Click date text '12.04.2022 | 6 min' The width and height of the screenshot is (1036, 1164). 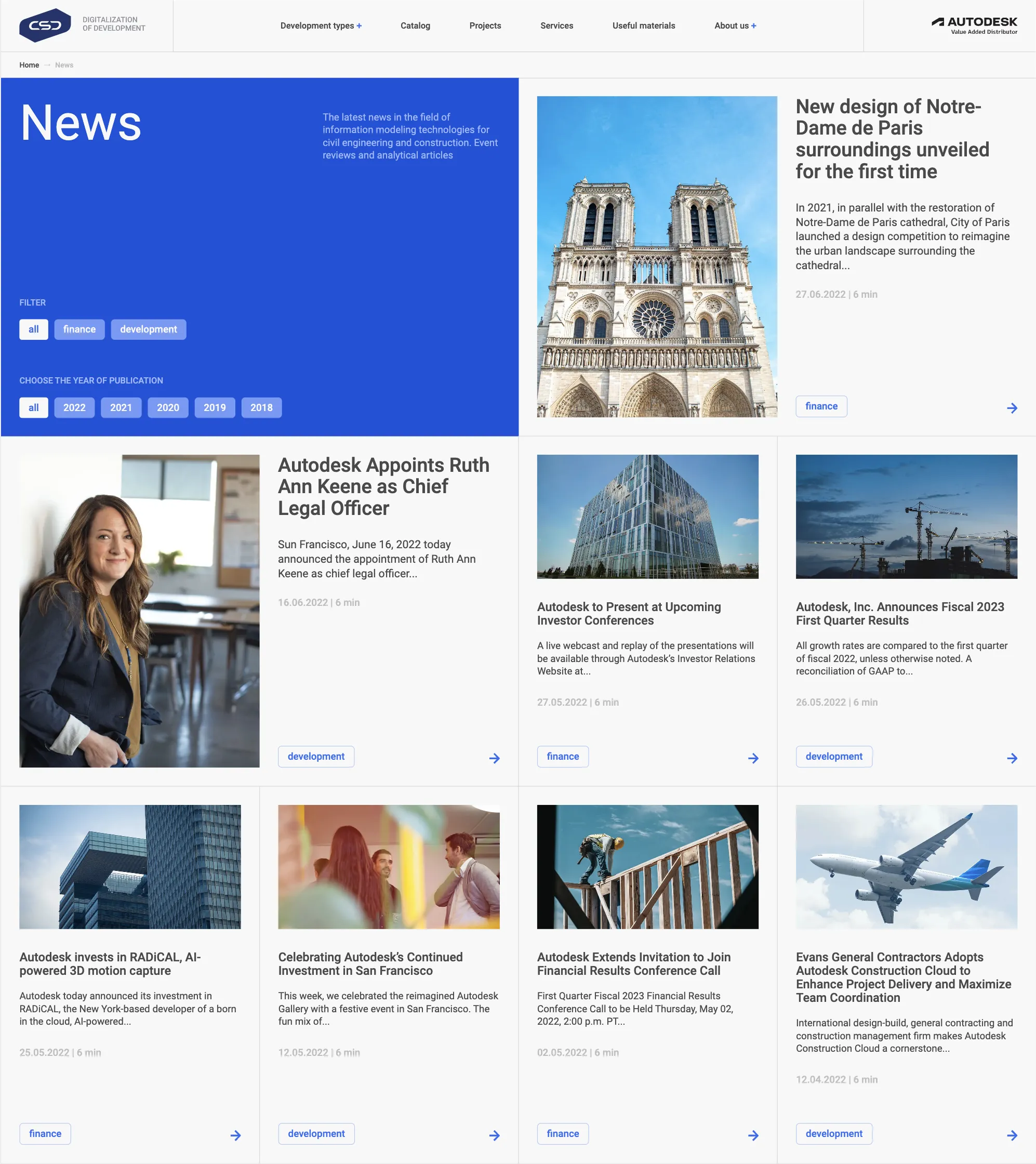tap(836, 1080)
